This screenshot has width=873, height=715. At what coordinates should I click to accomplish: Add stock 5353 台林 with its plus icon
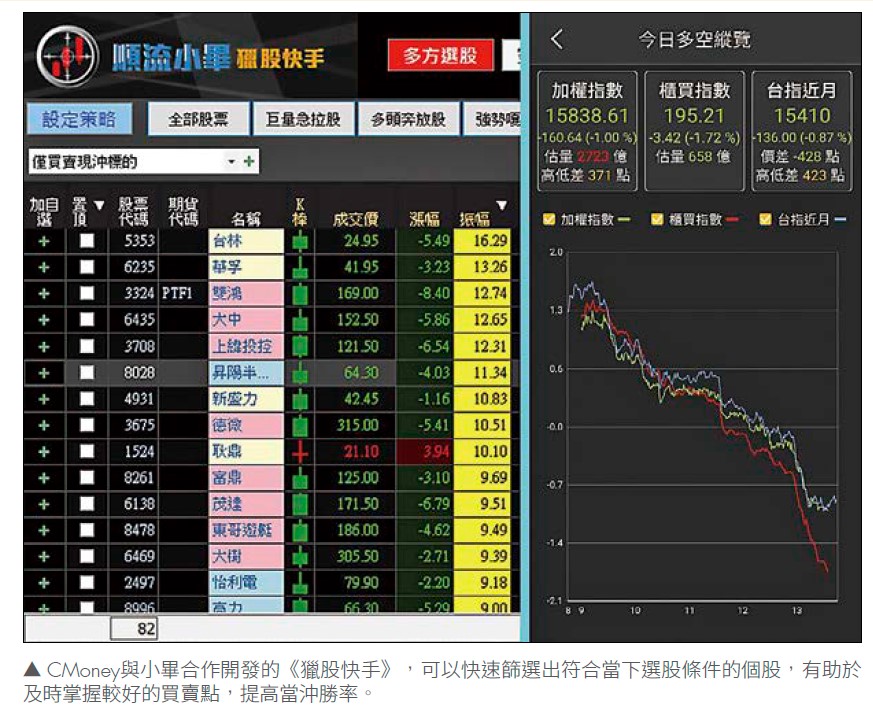coord(44,241)
